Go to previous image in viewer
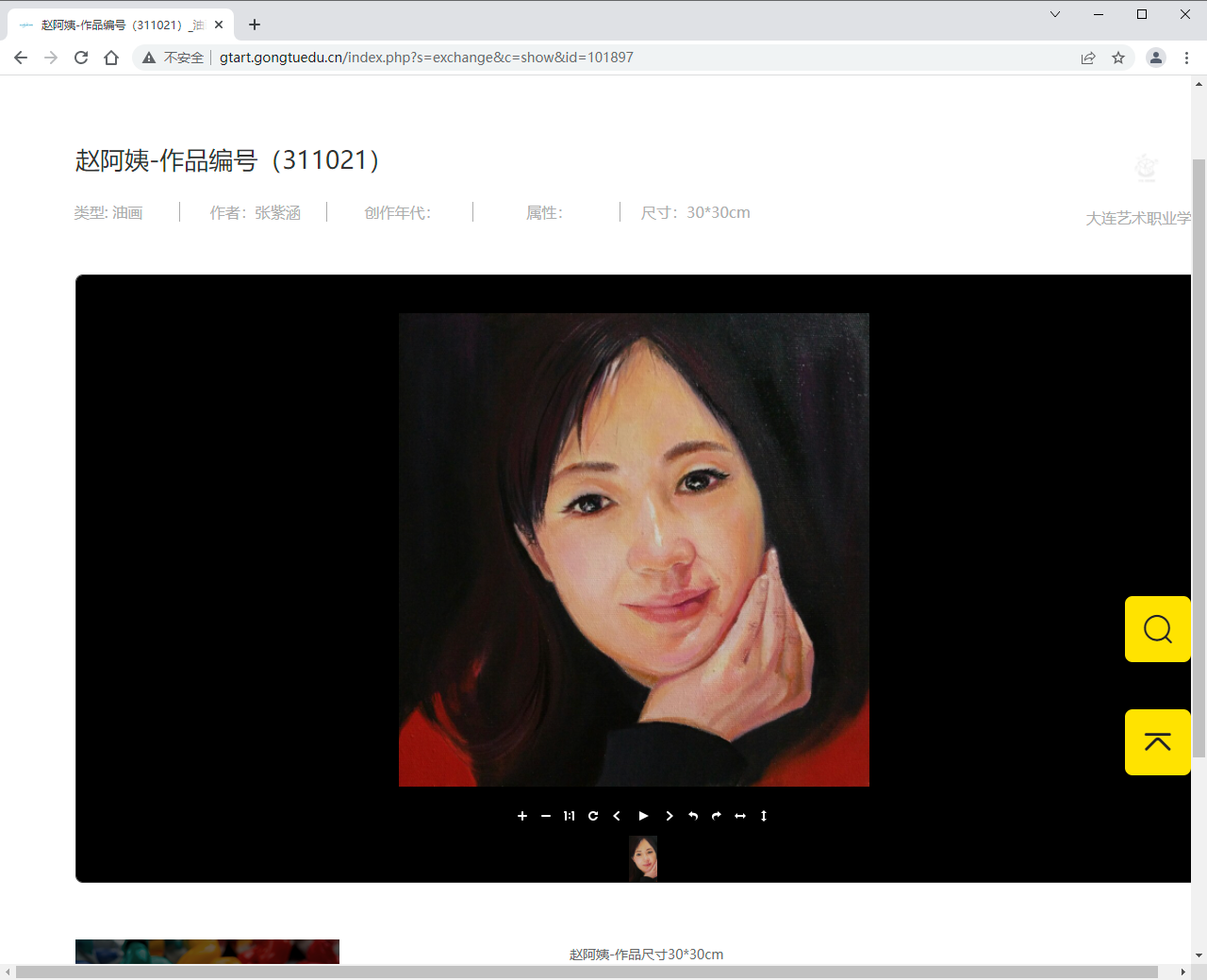Image resolution: width=1207 pixels, height=980 pixels. point(617,816)
